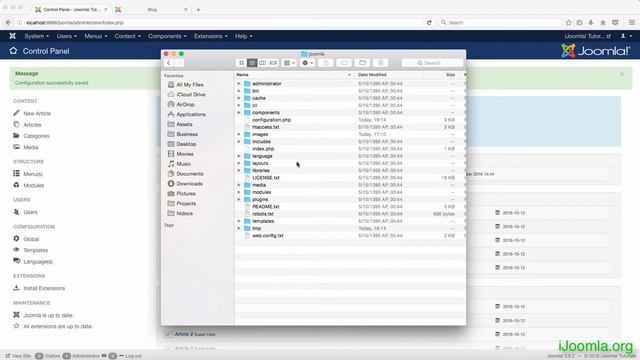
Task: Click View Site in status bar
Action: point(18,356)
